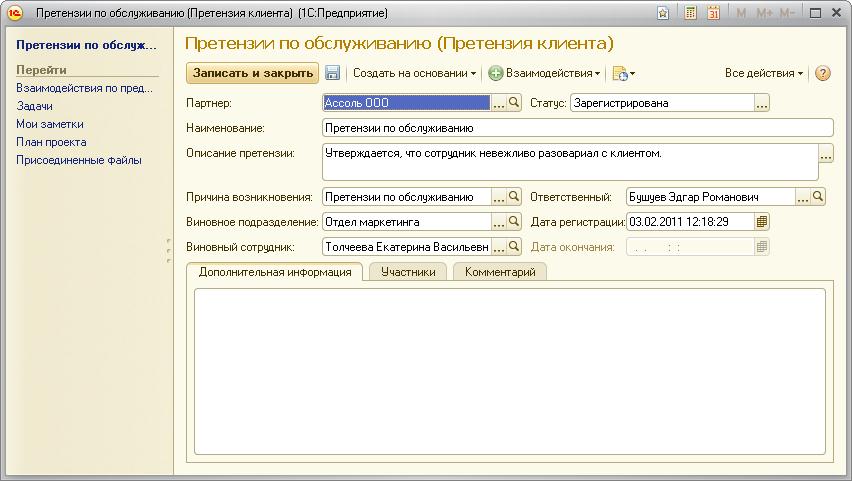Open date picker for Дата регистрации
Screen dimensions: 852x481
tap(763, 222)
